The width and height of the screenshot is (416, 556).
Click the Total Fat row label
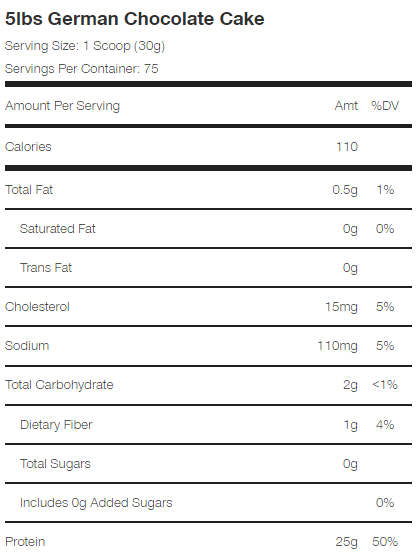29,190
